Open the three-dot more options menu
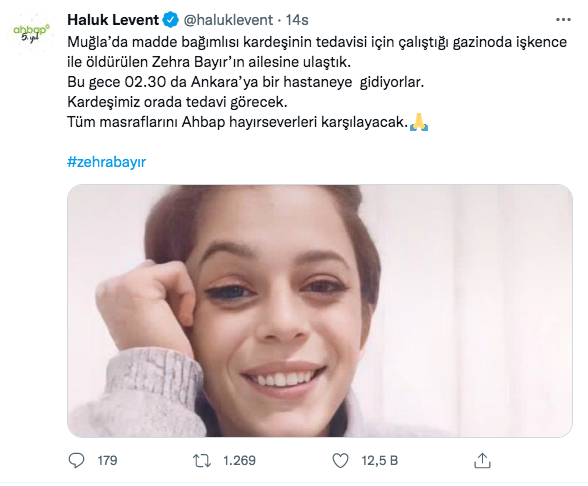588x486 pixels. [x=563, y=20]
